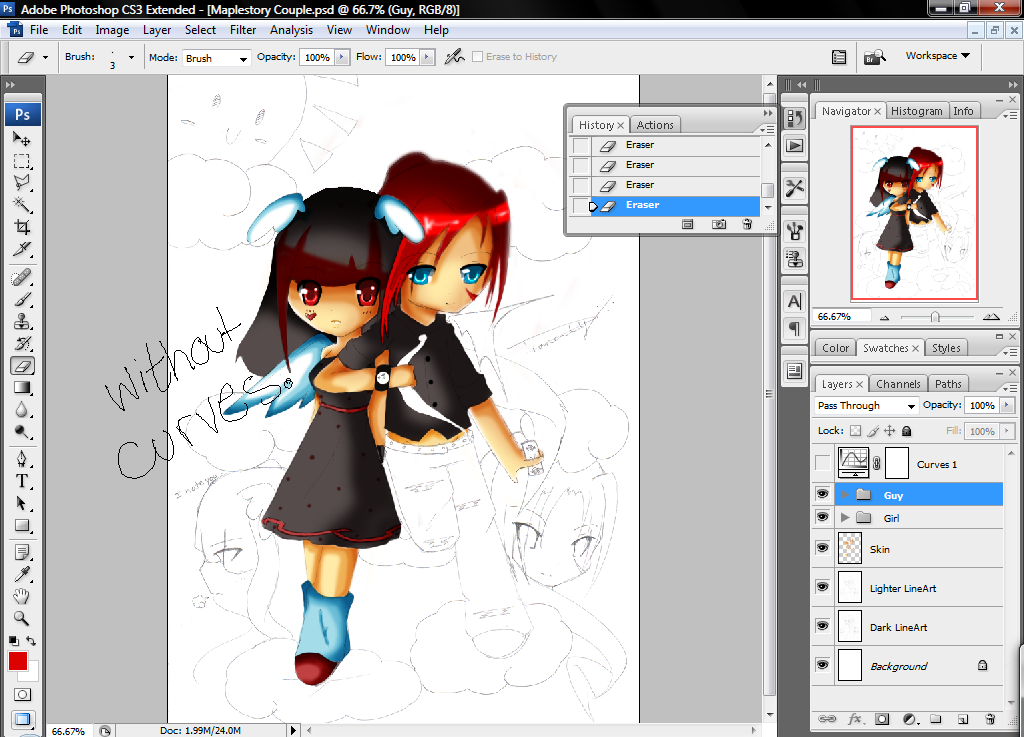This screenshot has width=1024, height=737.
Task: Expand the Guy layer group
Action: 845,495
